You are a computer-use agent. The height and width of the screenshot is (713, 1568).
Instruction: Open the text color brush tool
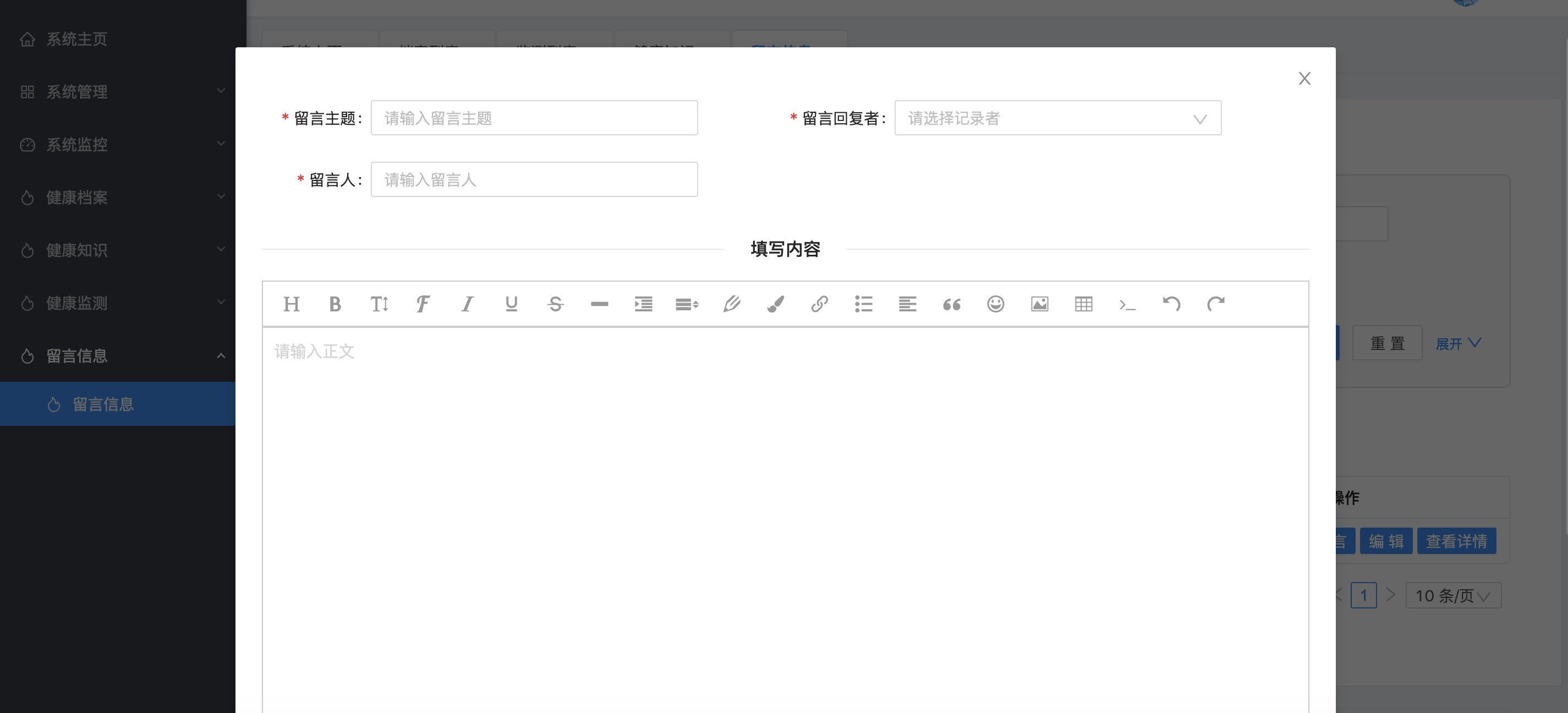point(776,304)
